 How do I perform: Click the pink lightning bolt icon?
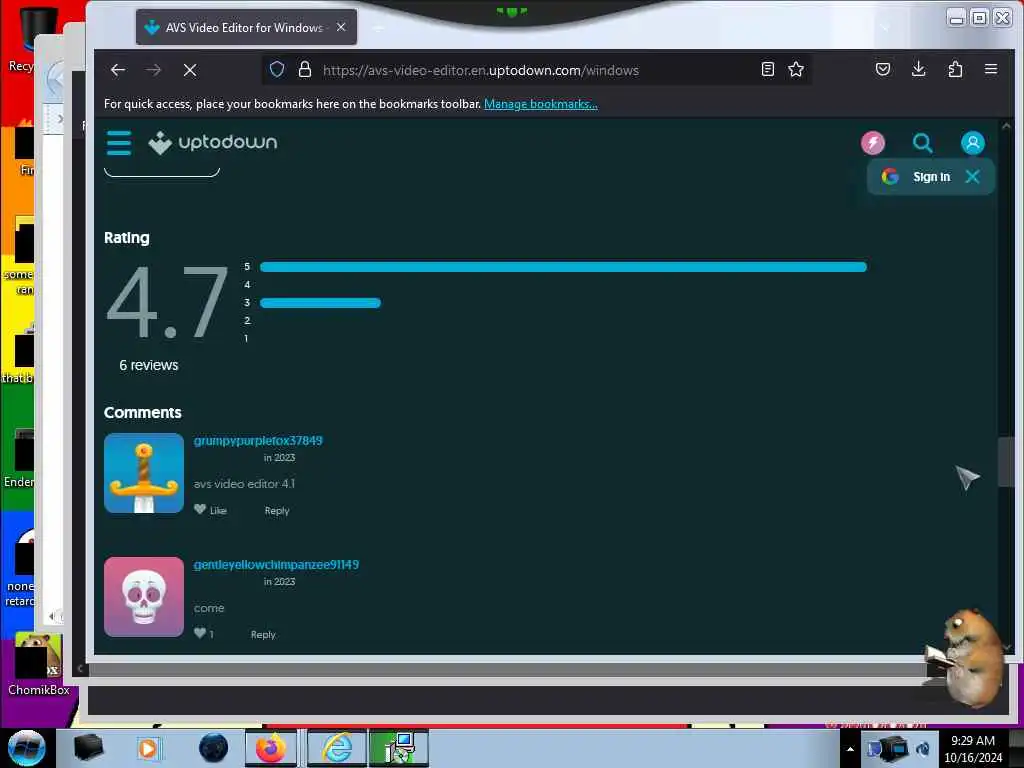[x=872, y=142]
